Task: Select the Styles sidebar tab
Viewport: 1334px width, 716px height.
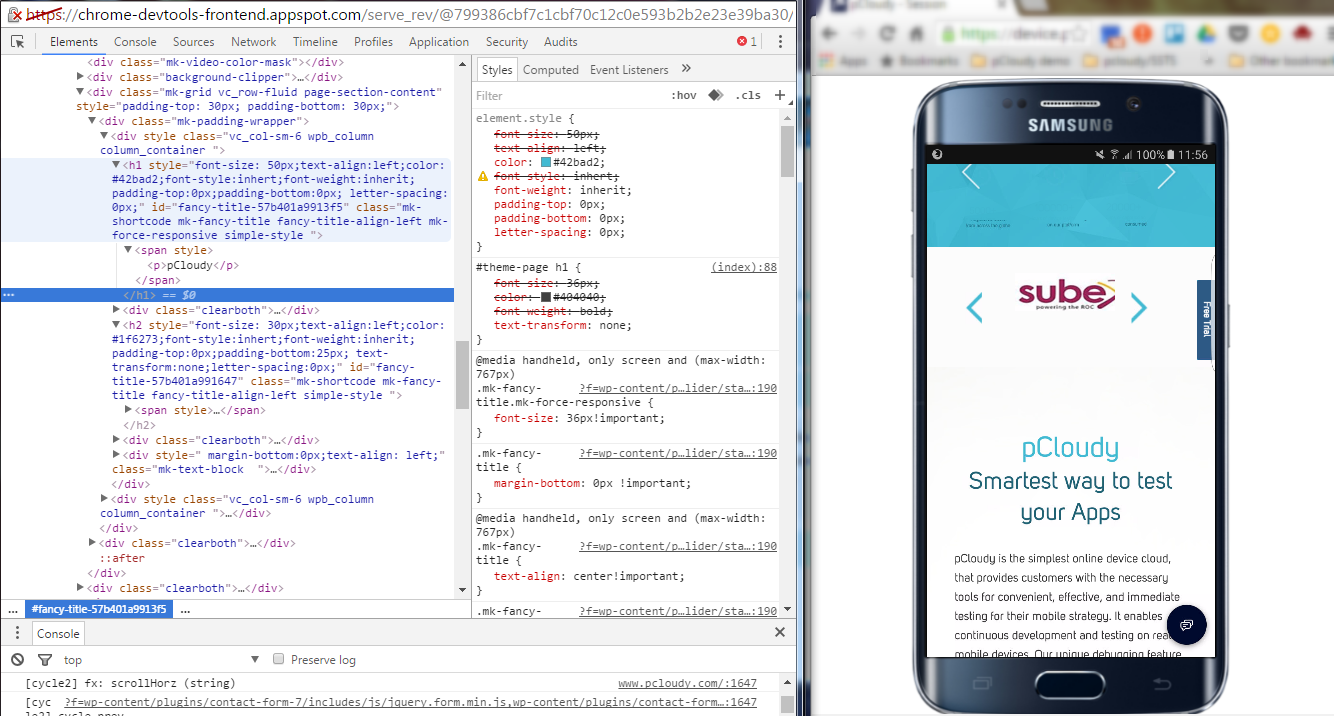Action: click(x=497, y=69)
